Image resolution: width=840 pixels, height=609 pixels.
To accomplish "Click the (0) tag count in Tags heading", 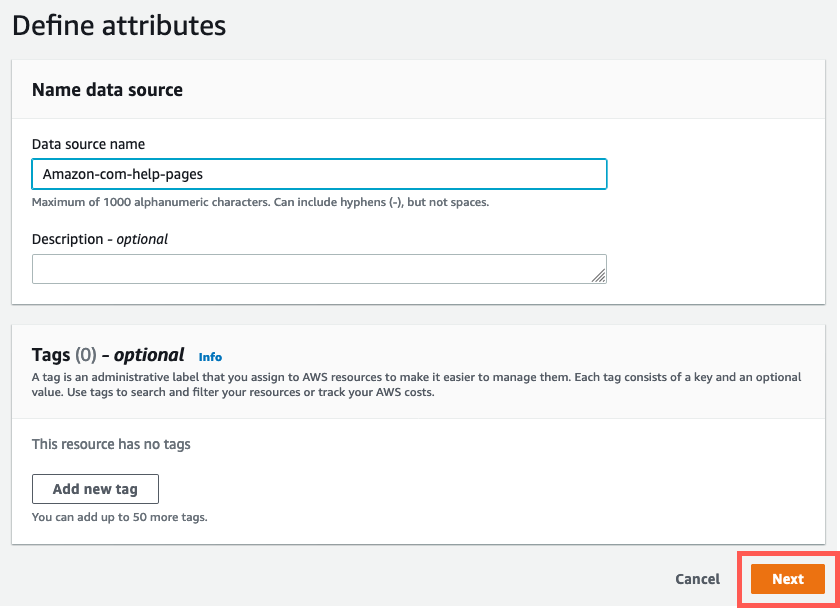I will [86, 355].
